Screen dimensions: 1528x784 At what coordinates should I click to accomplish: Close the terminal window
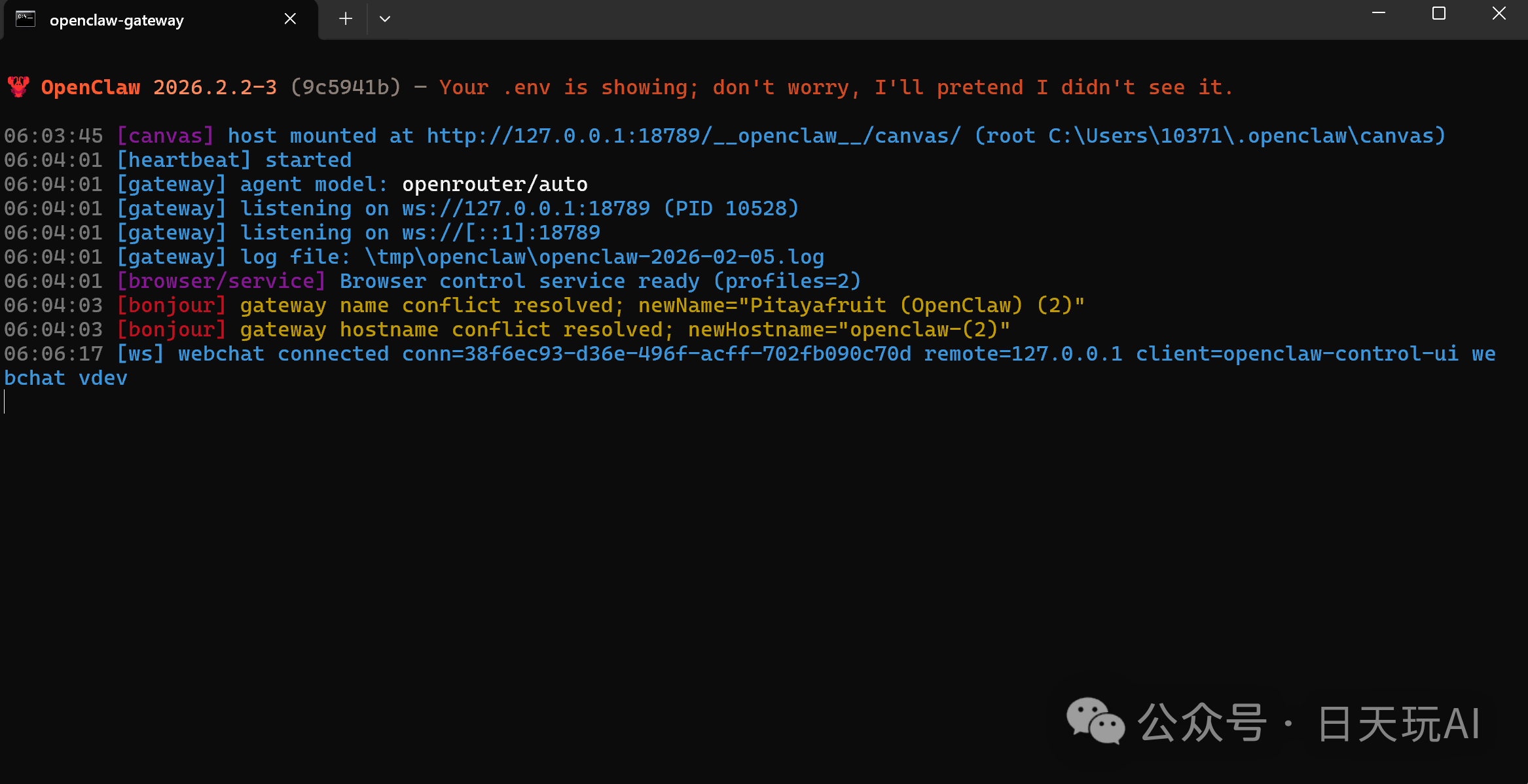tap(1499, 14)
